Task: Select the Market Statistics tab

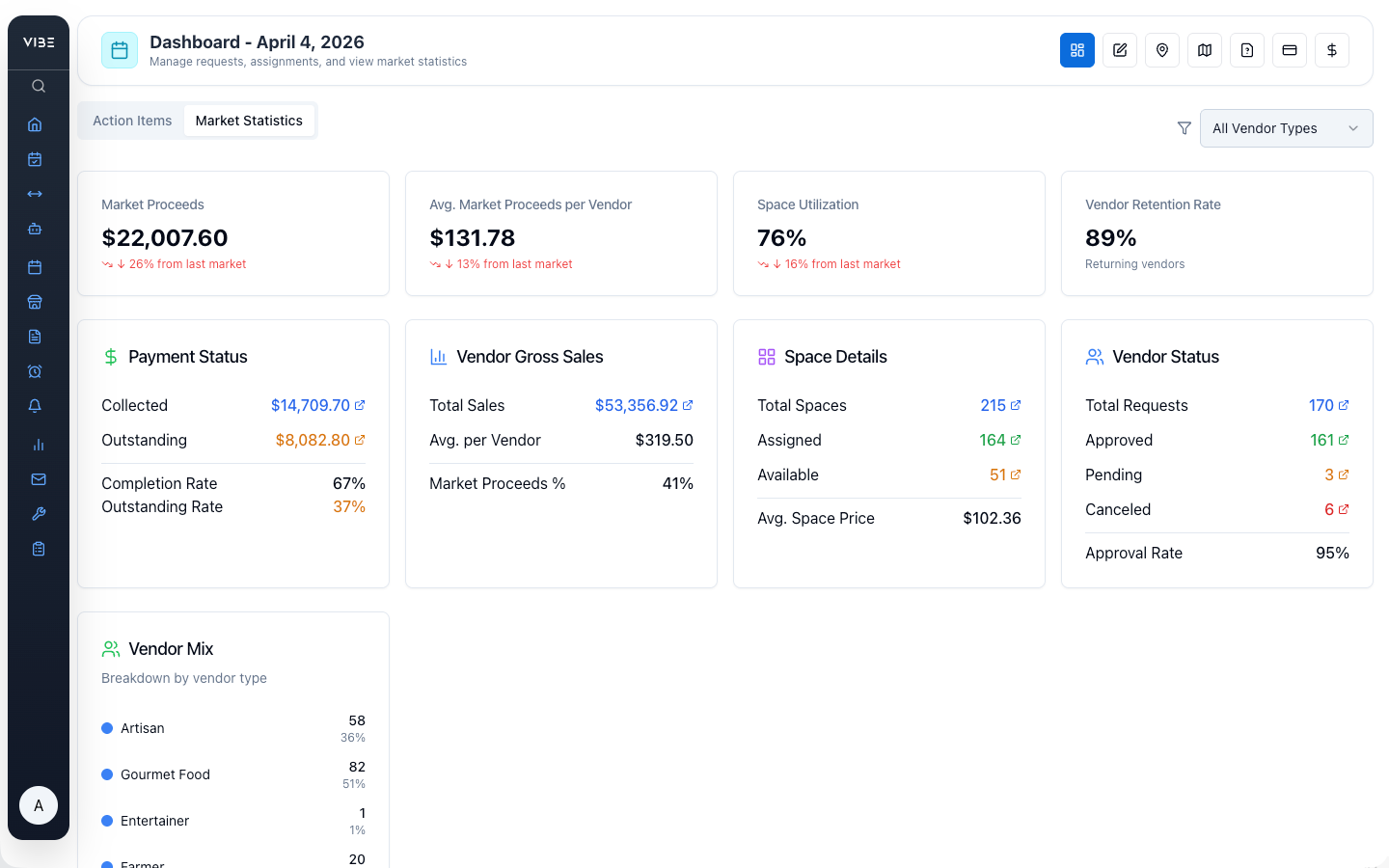Action: (x=249, y=121)
